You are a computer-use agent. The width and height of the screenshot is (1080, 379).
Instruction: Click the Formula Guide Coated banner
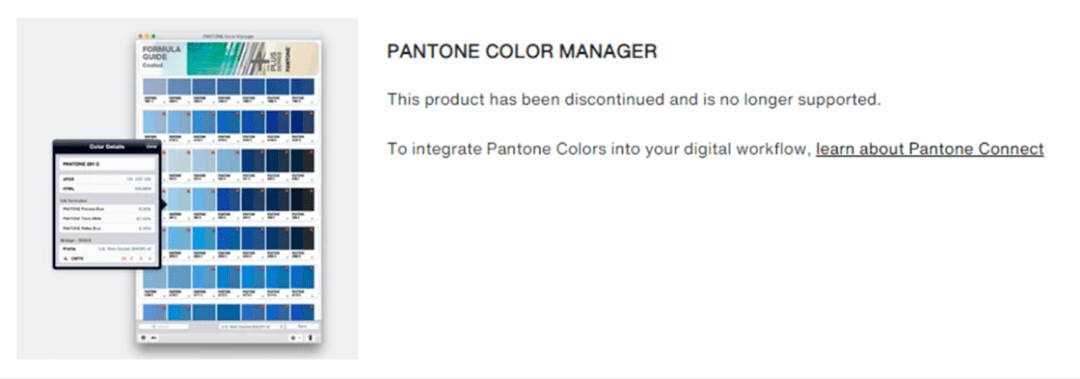pos(229,58)
